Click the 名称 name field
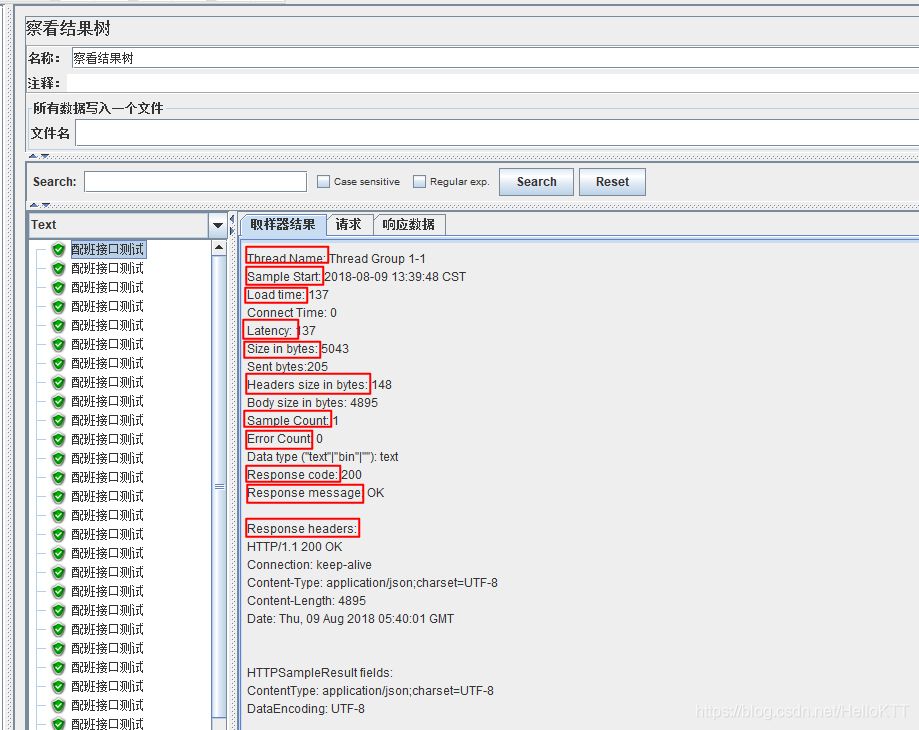Viewport: 919px width, 730px height. (495, 58)
